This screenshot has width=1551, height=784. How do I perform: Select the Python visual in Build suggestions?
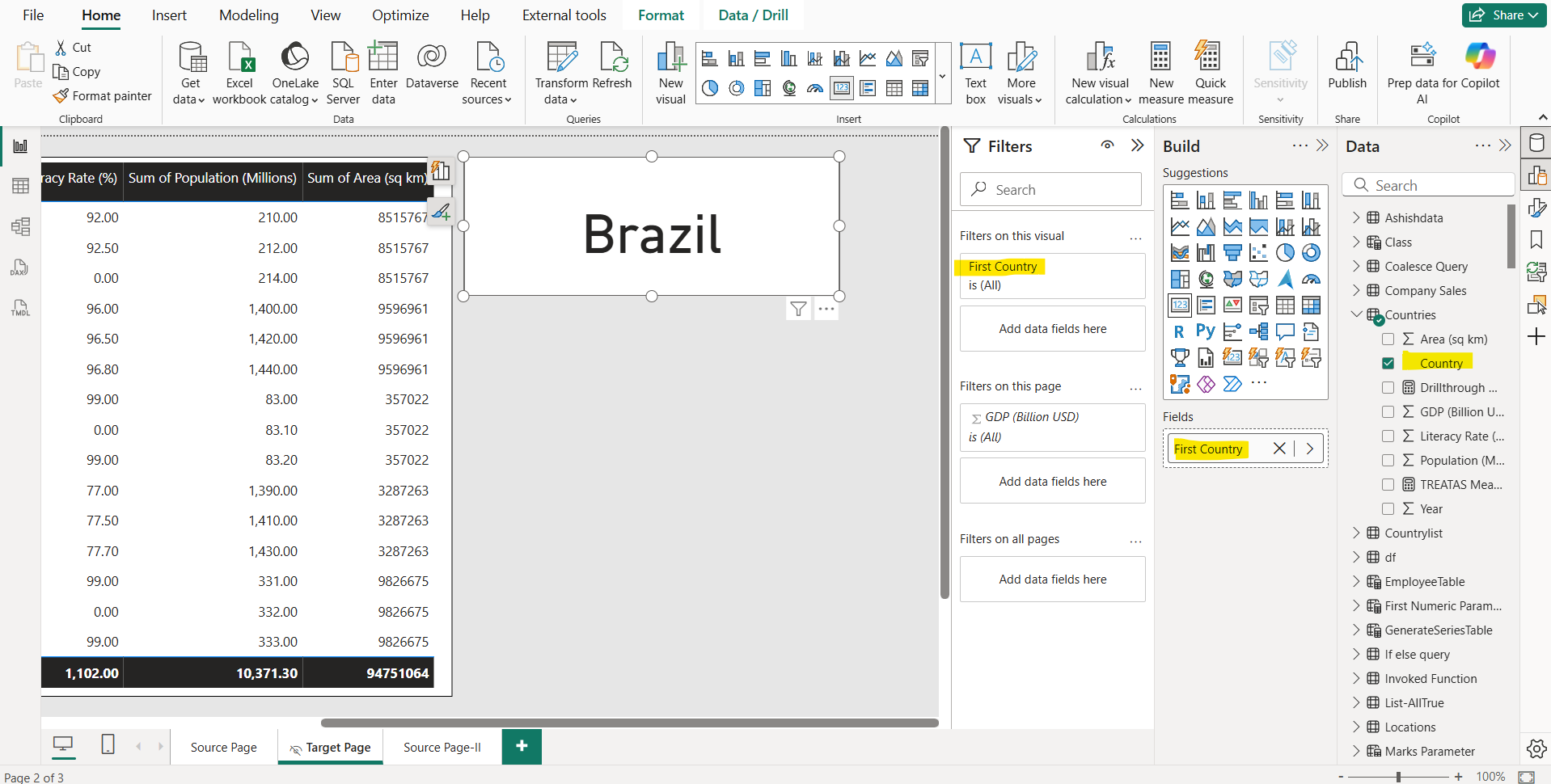point(1205,331)
